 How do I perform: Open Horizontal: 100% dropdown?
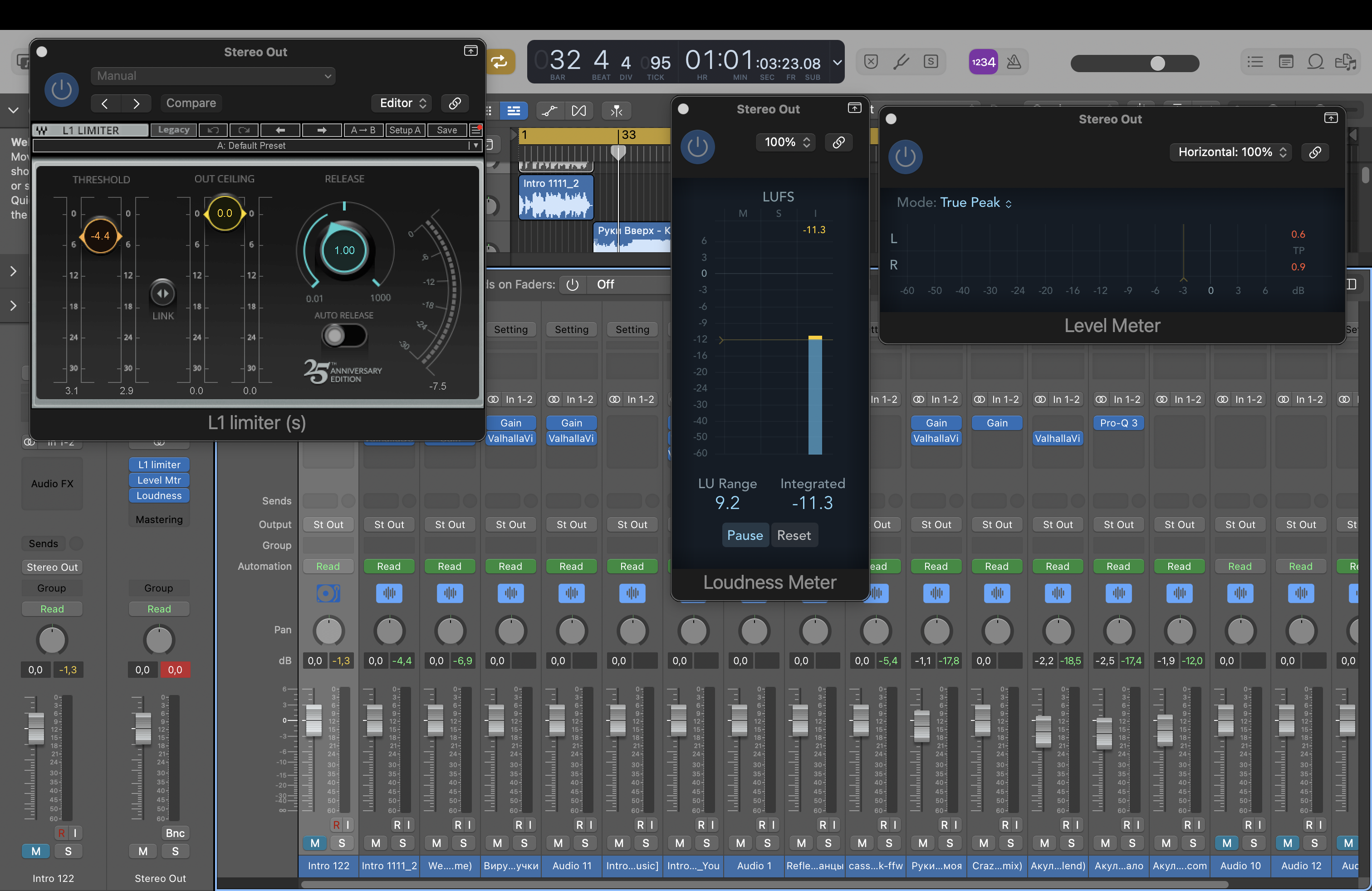tap(1231, 152)
